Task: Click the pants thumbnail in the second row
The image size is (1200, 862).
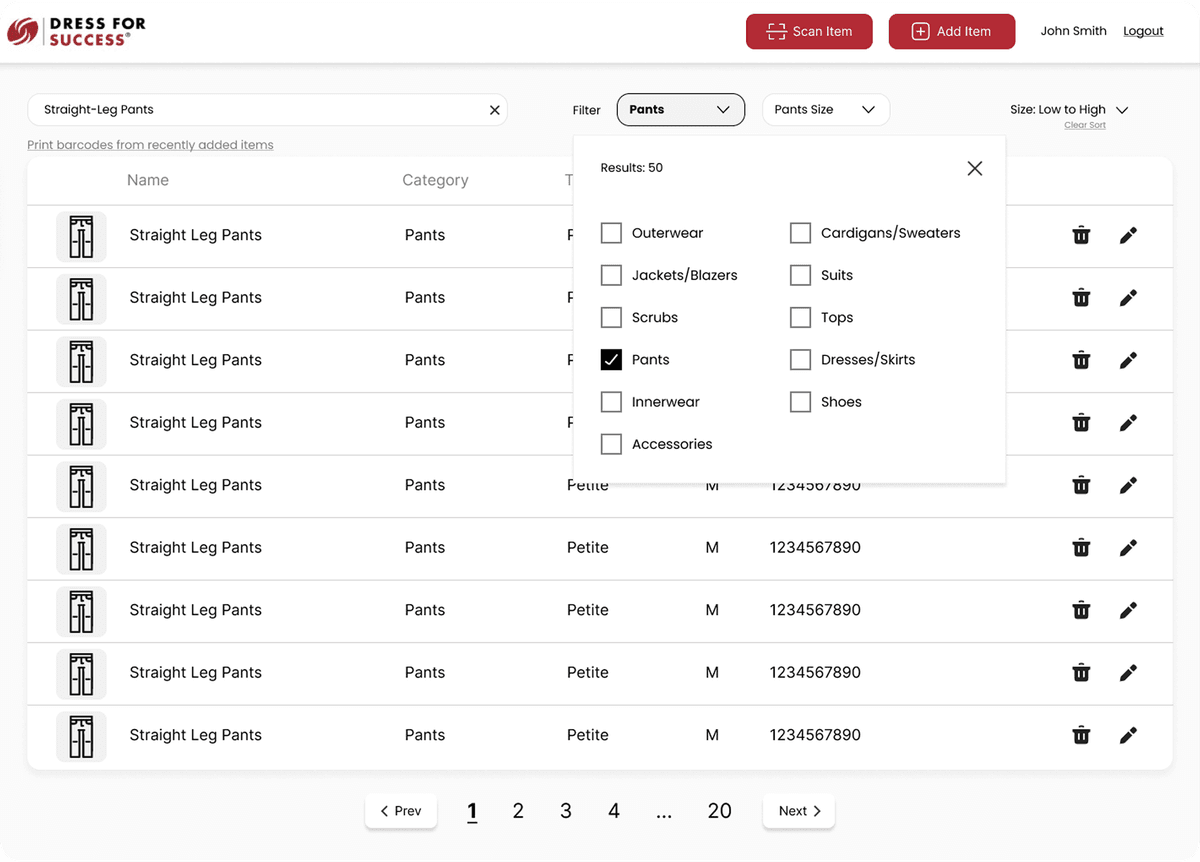Action: pos(81,298)
